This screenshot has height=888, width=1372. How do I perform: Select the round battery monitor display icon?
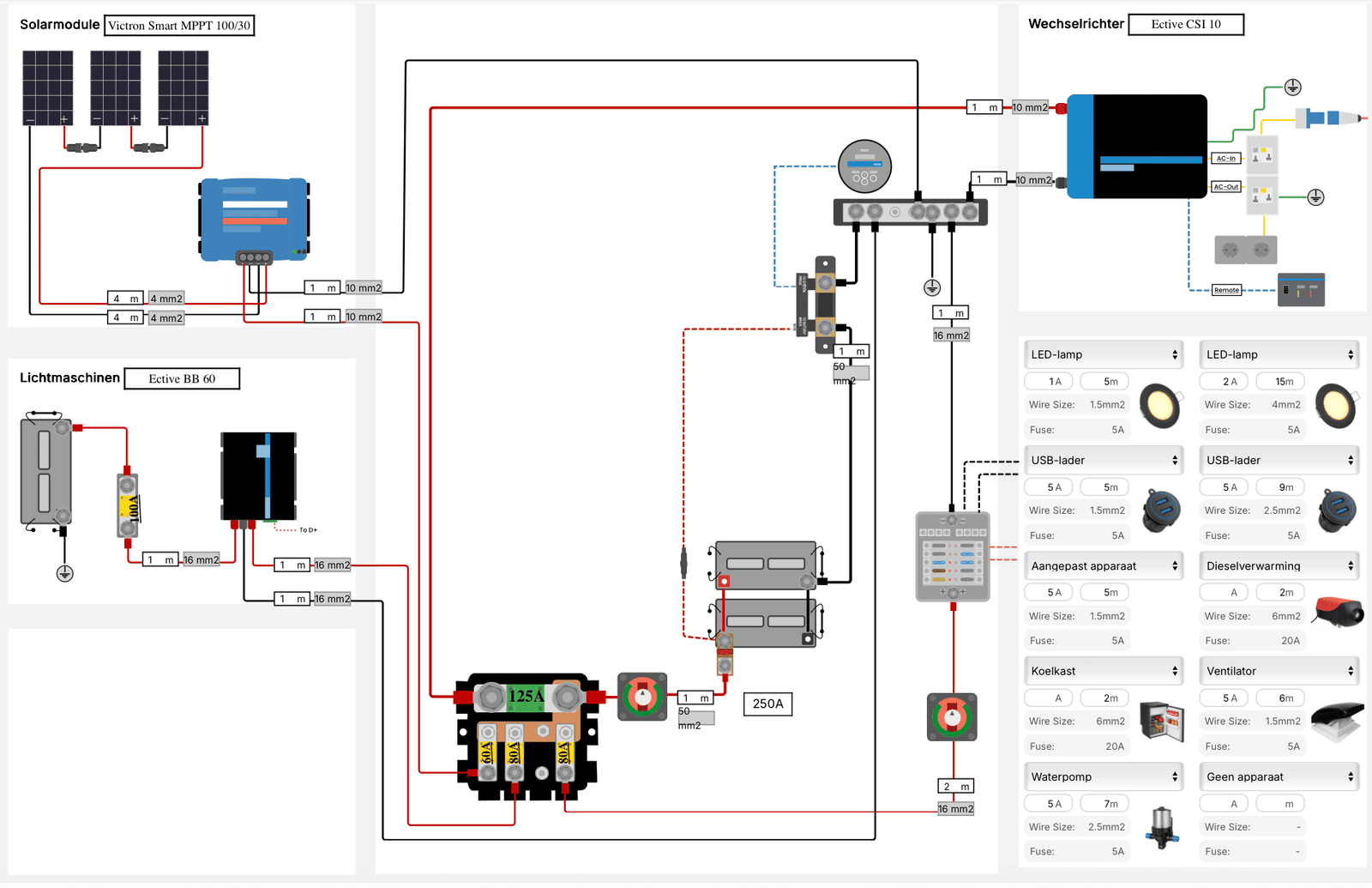866,167
